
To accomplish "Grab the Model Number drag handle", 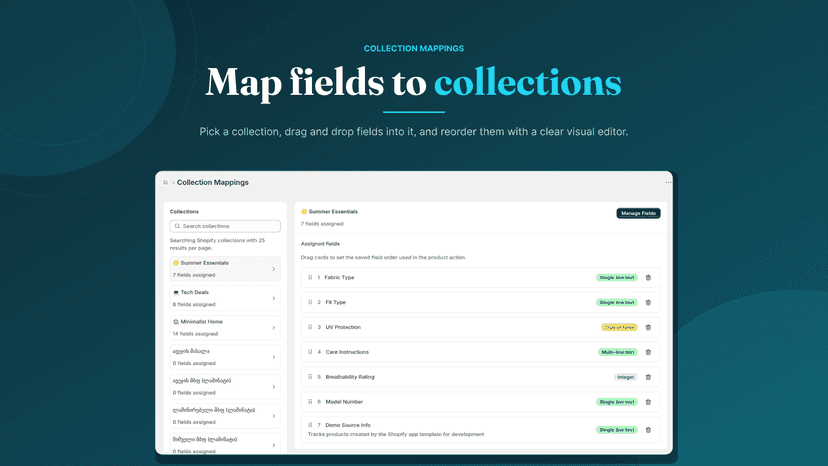I will click(310, 401).
